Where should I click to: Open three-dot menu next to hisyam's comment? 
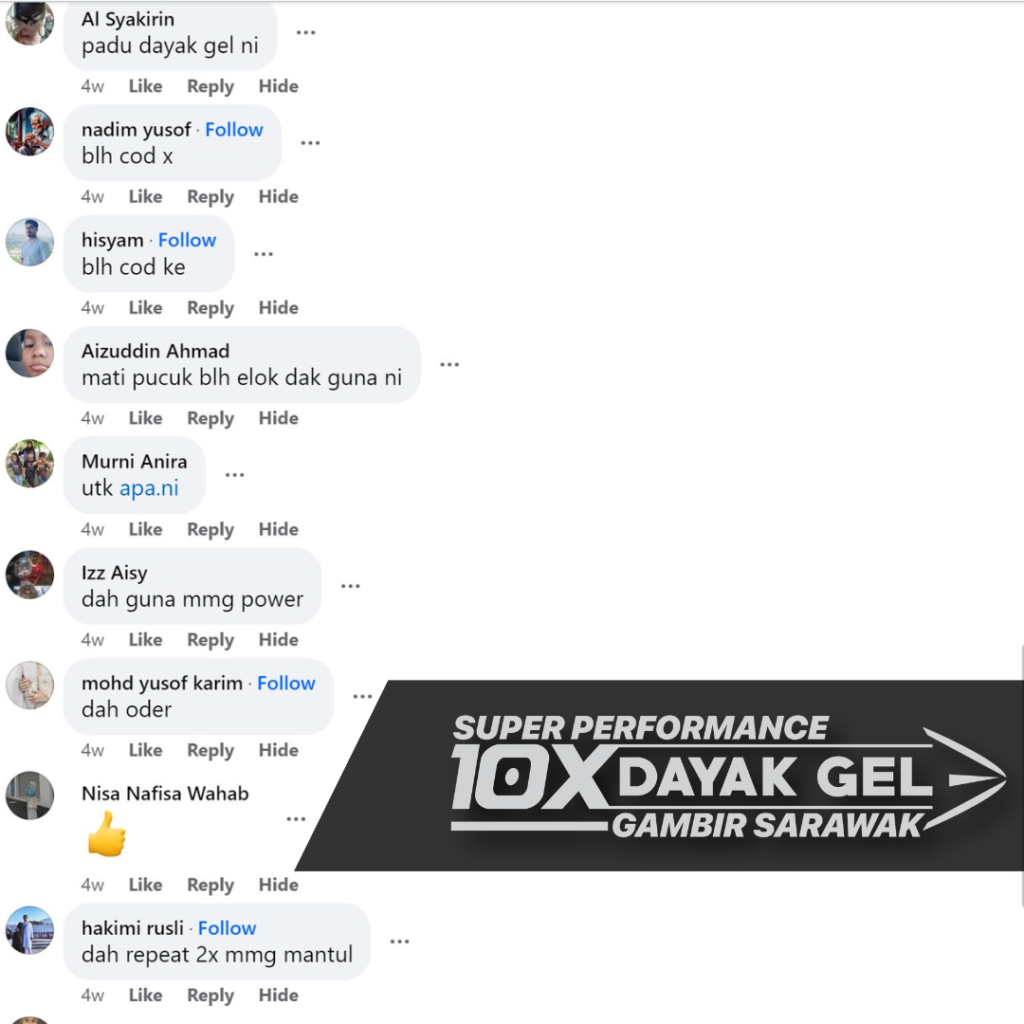point(263,253)
